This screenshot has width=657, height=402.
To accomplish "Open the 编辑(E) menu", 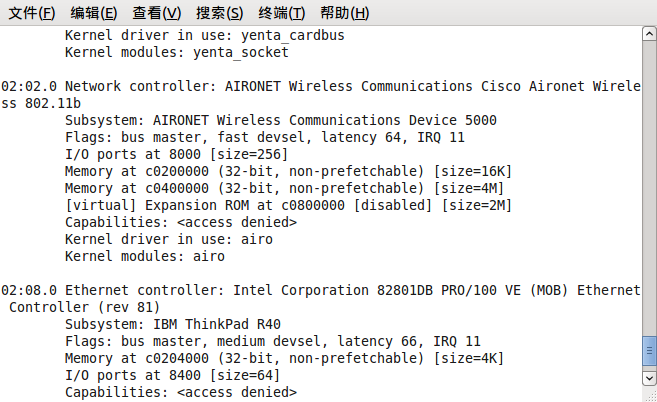I will tap(94, 13).
